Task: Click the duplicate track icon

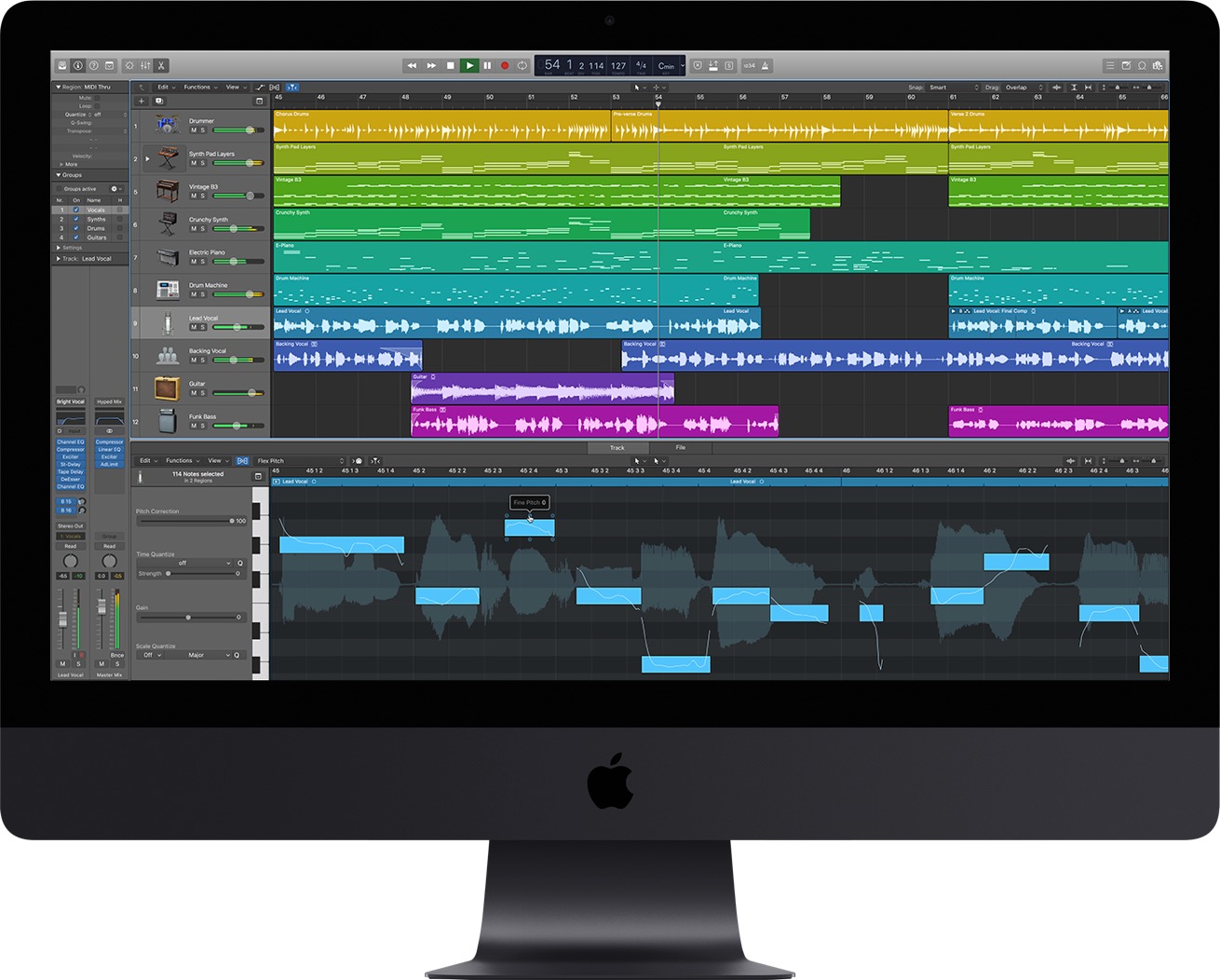Action: coord(159,101)
